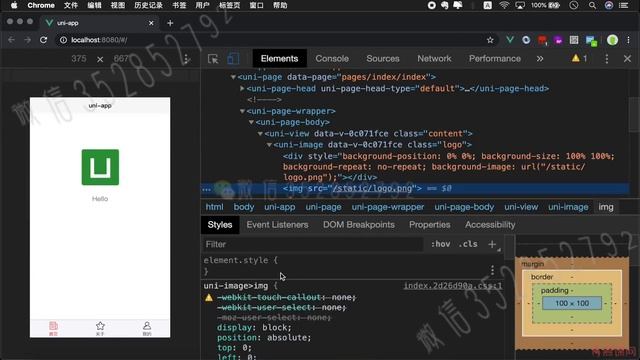Click the Vue devtools extension icon
This screenshot has width=640, height=360.
point(510,40)
